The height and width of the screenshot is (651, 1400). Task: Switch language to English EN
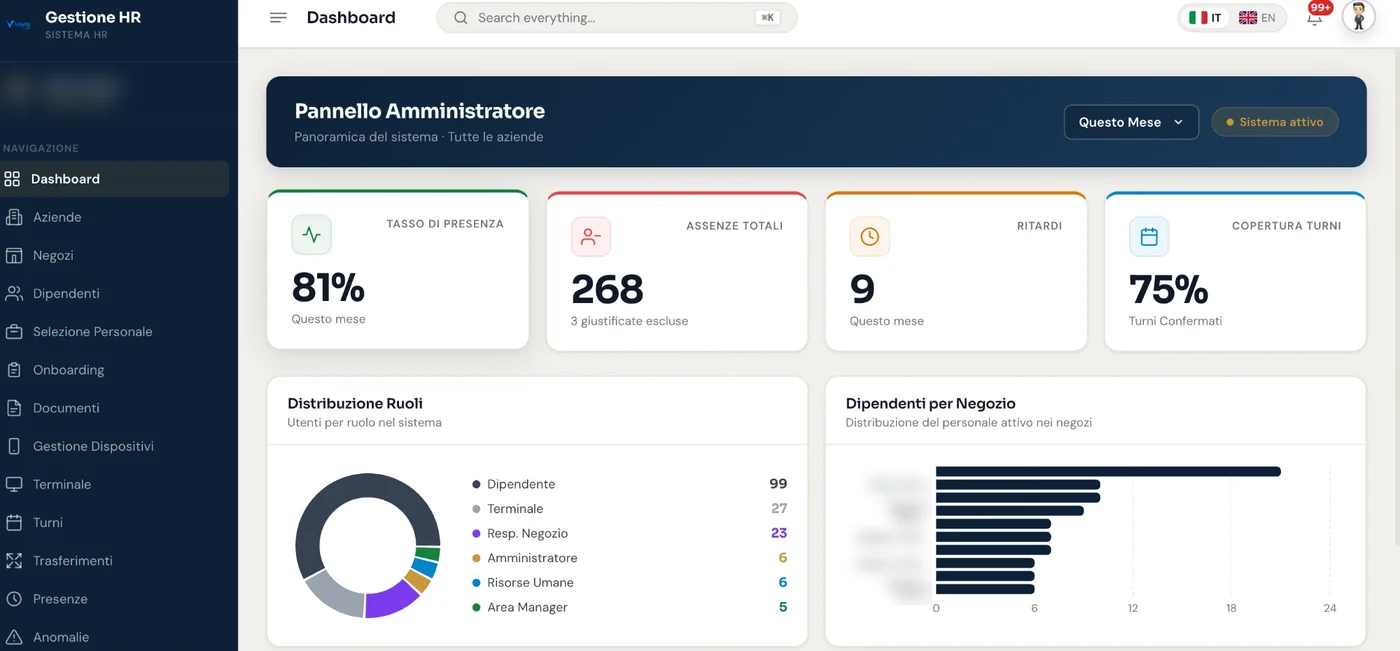point(1257,18)
